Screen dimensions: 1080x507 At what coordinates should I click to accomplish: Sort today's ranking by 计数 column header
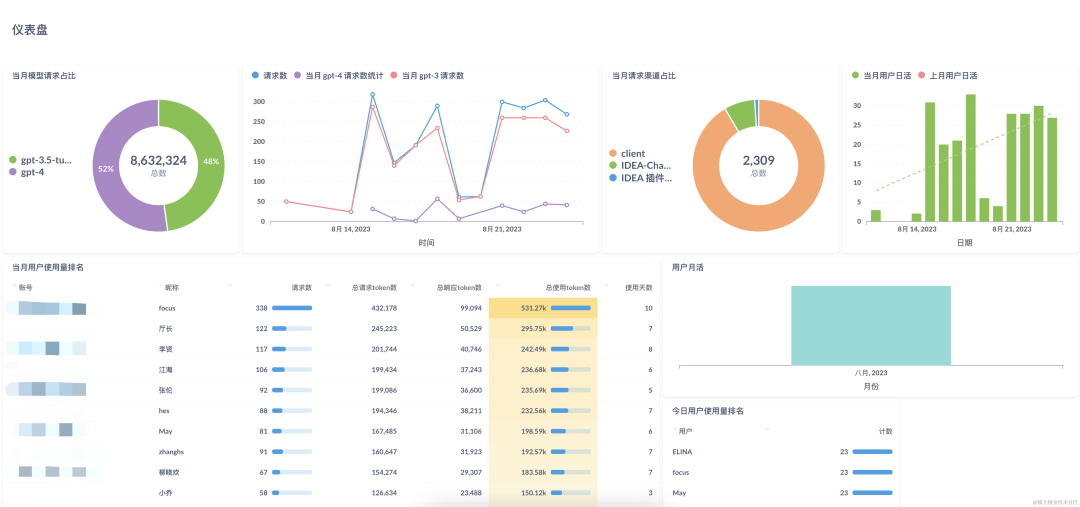[x=885, y=431]
